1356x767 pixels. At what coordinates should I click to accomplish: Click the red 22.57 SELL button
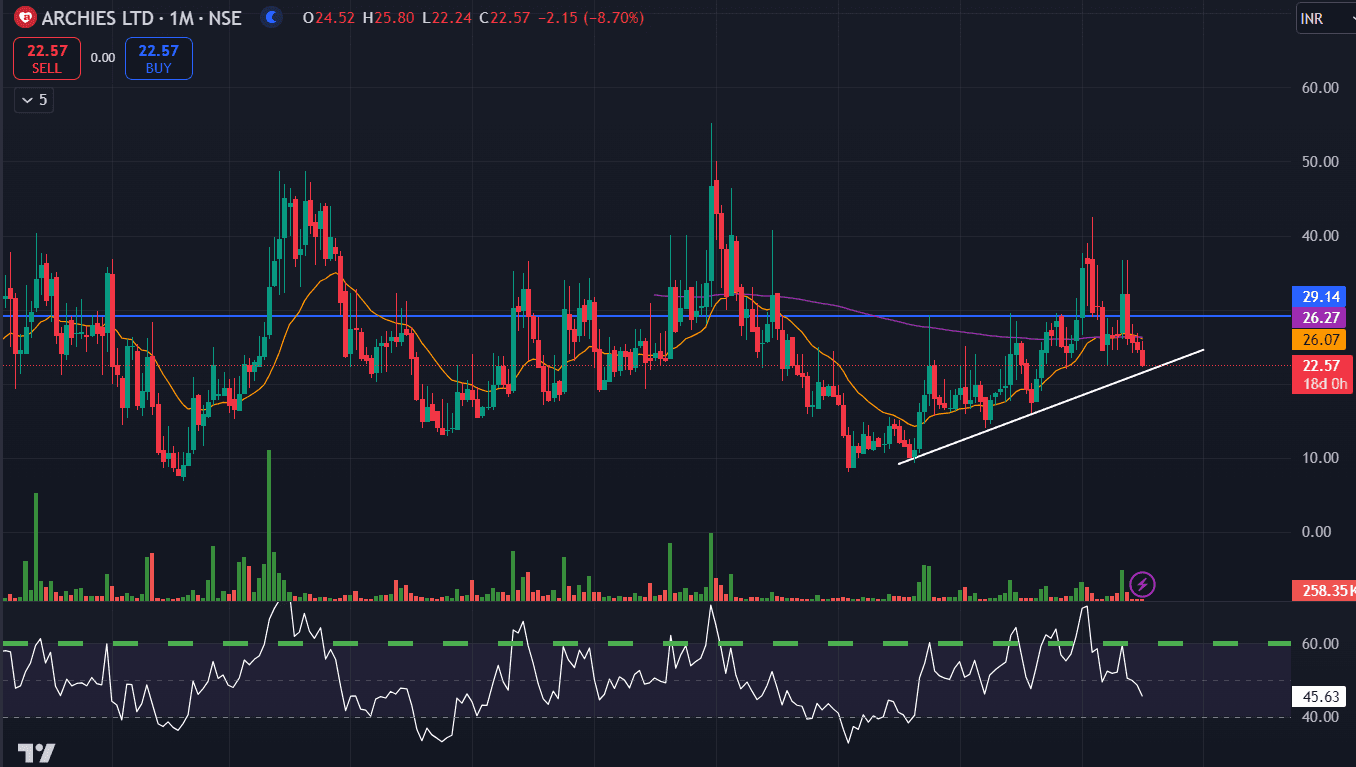point(47,59)
